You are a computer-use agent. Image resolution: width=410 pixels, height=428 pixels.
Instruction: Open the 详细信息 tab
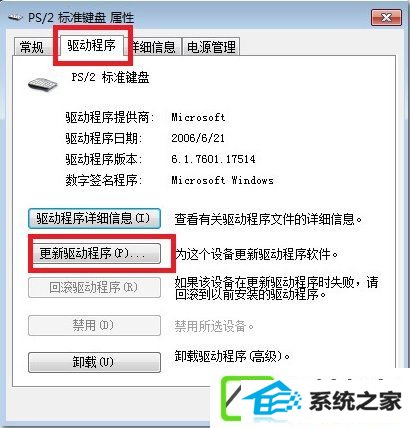click(154, 47)
